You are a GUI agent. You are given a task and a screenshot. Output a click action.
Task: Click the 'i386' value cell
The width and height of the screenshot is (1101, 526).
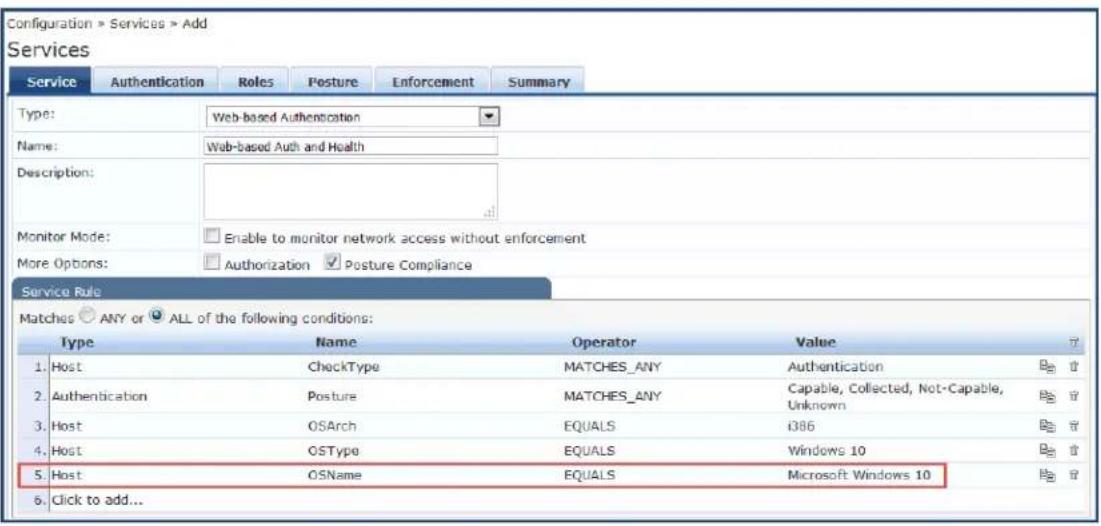coord(800,425)
